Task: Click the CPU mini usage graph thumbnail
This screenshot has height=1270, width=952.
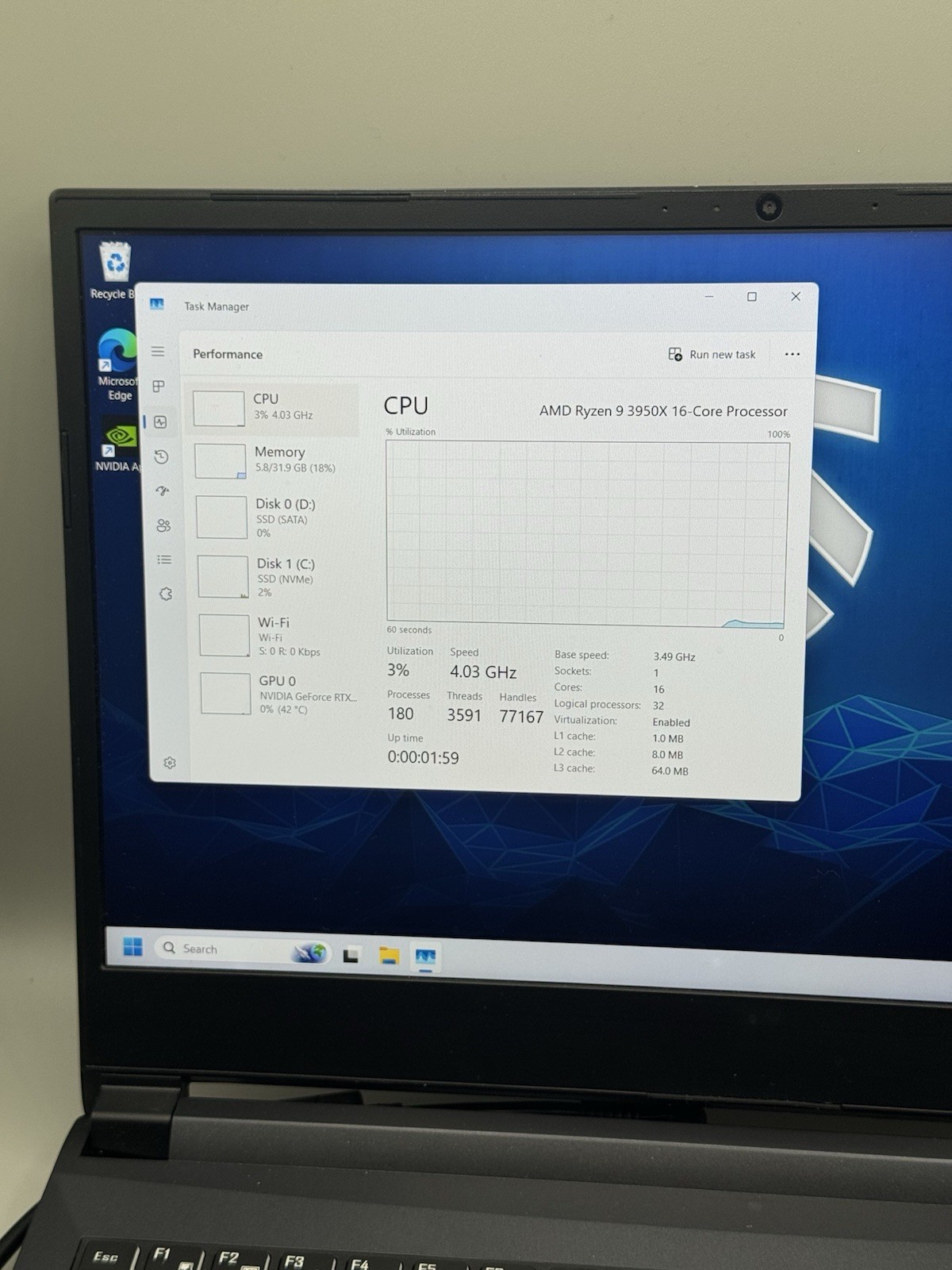Action: pos(219,409)
